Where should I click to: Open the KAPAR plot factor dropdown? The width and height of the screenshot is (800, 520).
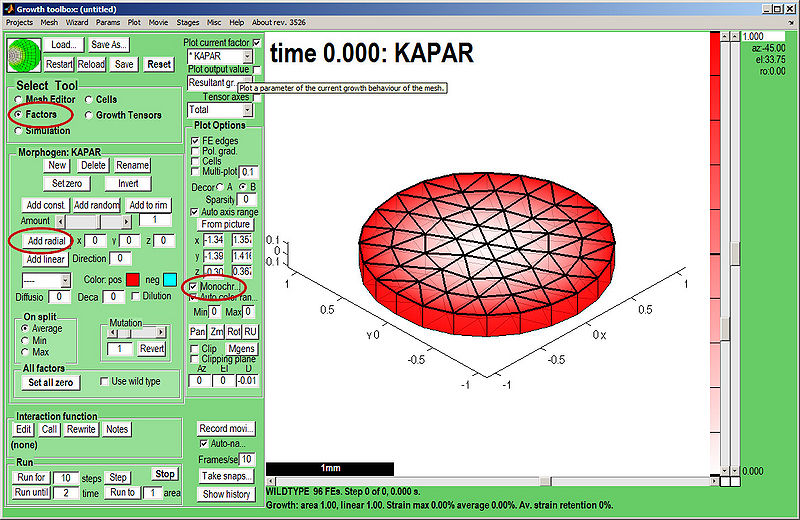[x=218, y=57]
